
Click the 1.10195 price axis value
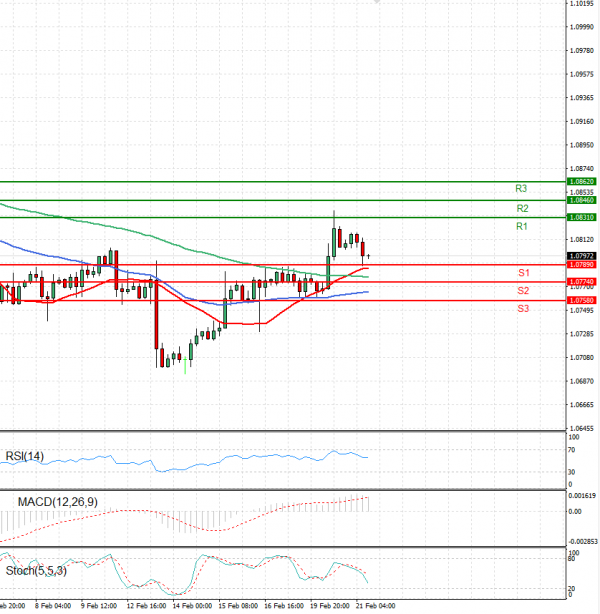coord(582,4)
